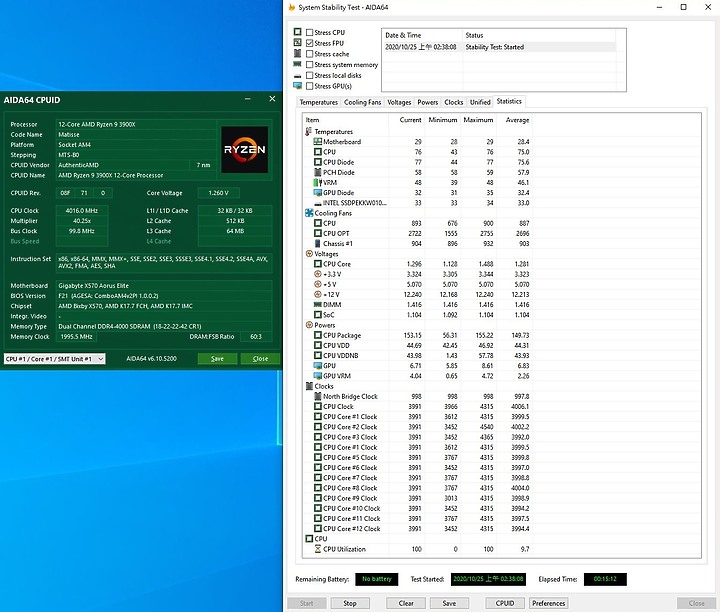Click the Stress system memory RAM icon
The image size is (720, 612).
298,64
